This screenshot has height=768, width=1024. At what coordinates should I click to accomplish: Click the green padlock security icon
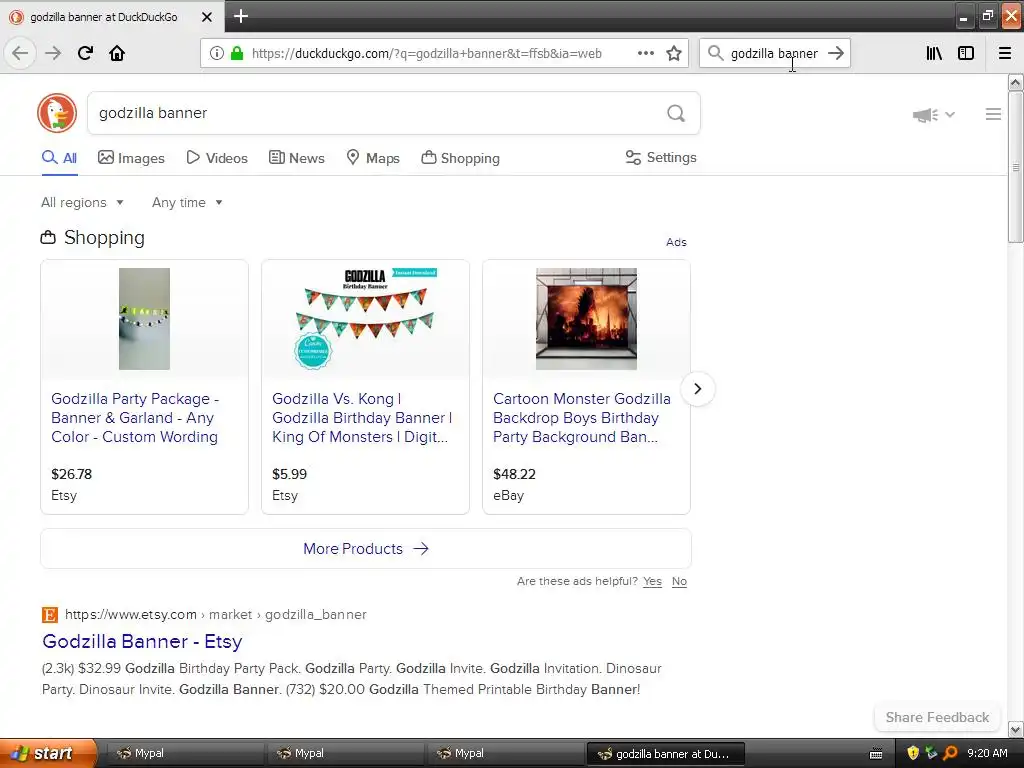237,53
